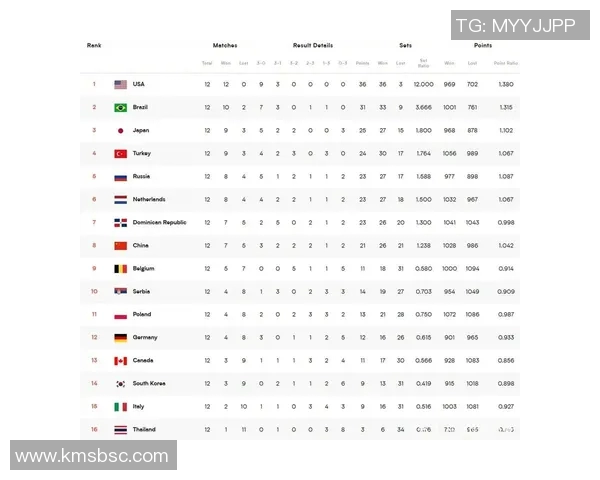The image size is (600, 480).
Task: Select the Serbia team name
Action: click(141, 291)
